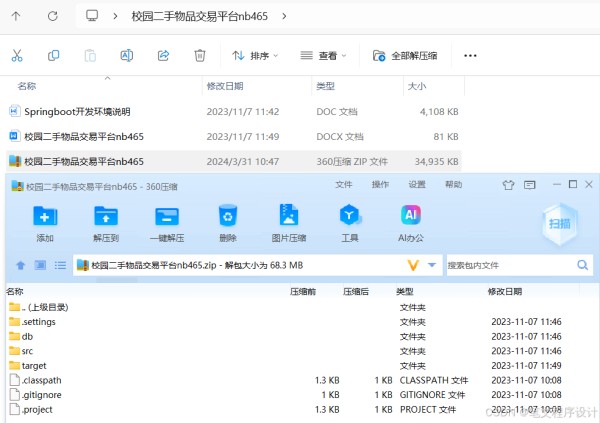Maximize the 360压缩 window
Image resolution: width=600 pixels, height=423 pixels.
pyautogui.click(x=573, y=185)
